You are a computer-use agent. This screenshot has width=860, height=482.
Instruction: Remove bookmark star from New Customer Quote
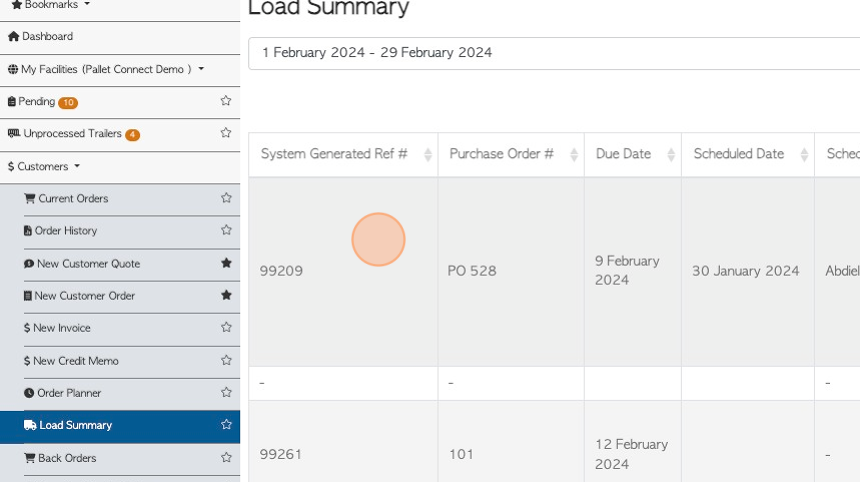[226, 263]
